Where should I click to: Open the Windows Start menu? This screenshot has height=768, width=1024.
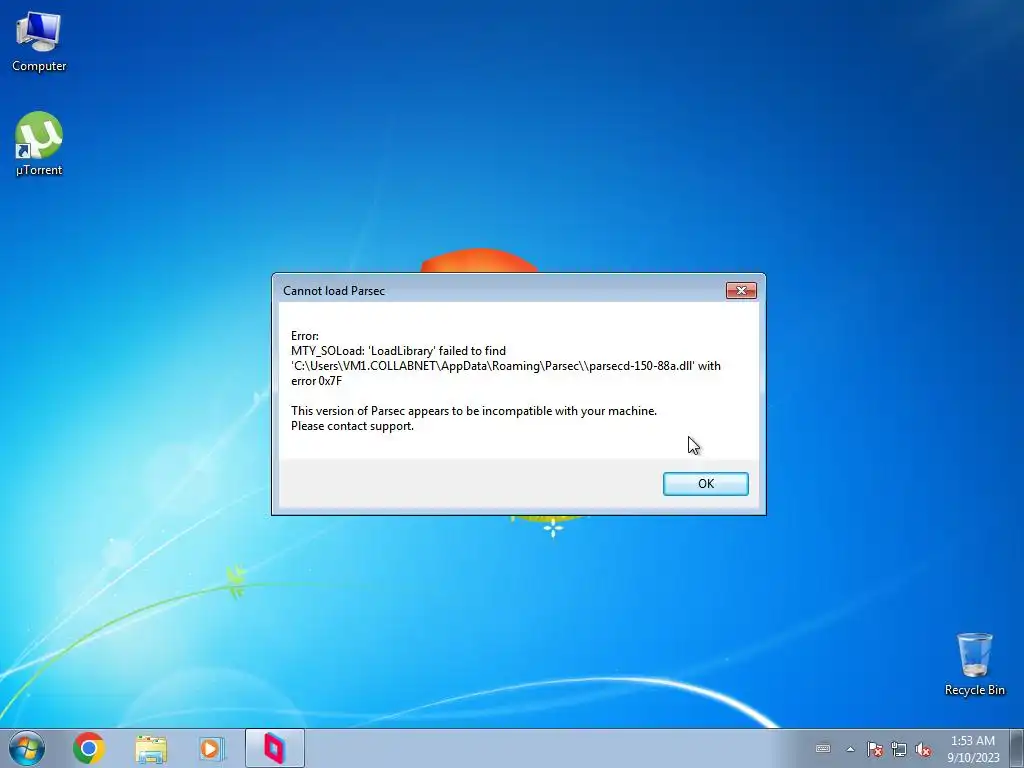pyautogui.click(x=26, y=748)
